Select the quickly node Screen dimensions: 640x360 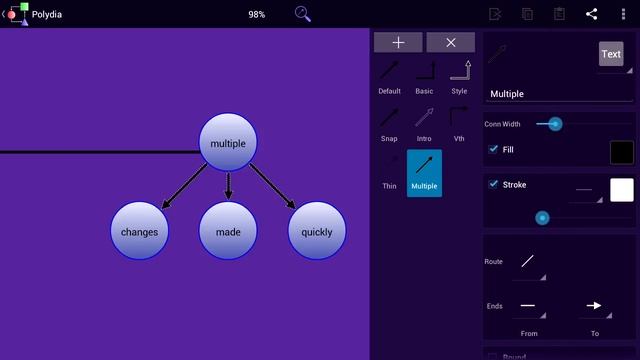point(317,231)
